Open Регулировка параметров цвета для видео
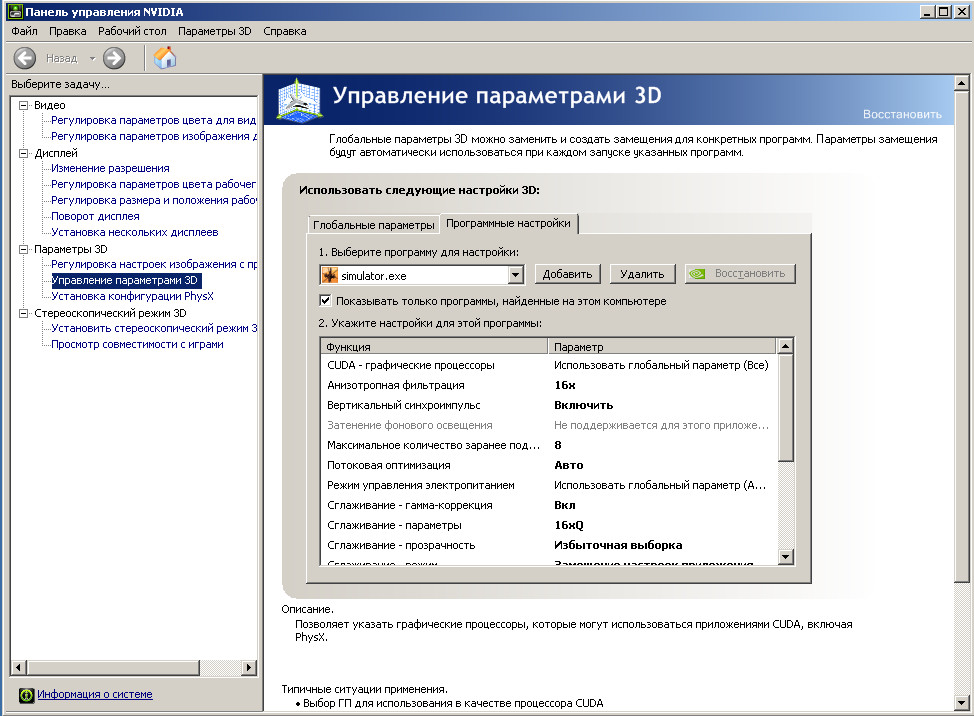 point(153,120)
